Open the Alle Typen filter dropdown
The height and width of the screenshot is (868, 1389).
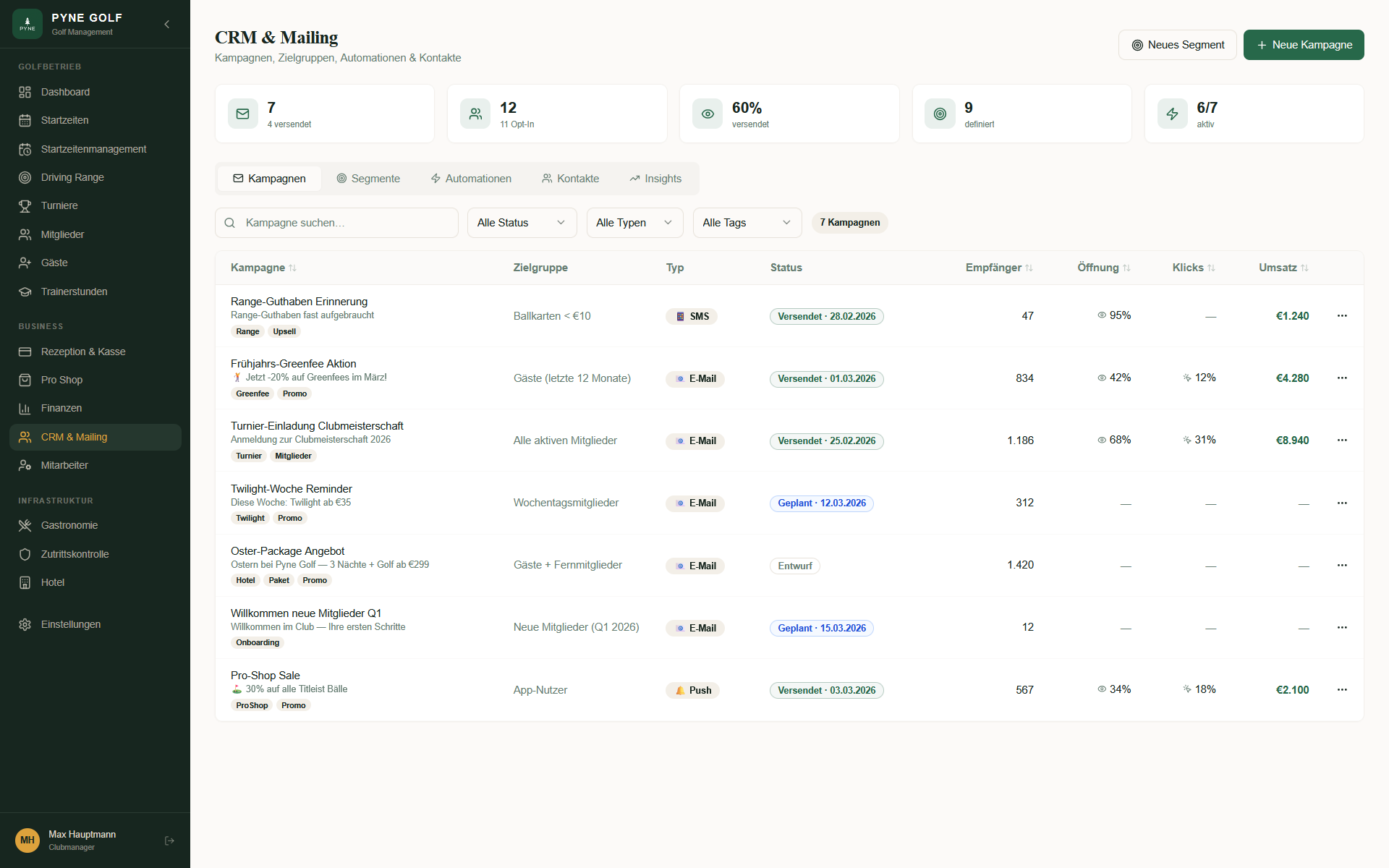tap(634, 223)
